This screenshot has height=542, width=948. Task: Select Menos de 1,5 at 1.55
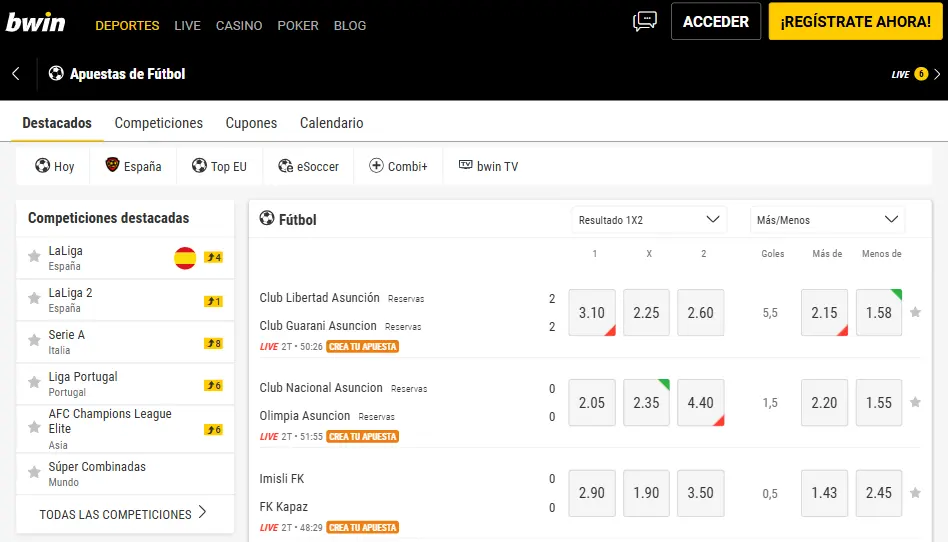[x=879, y=402]
